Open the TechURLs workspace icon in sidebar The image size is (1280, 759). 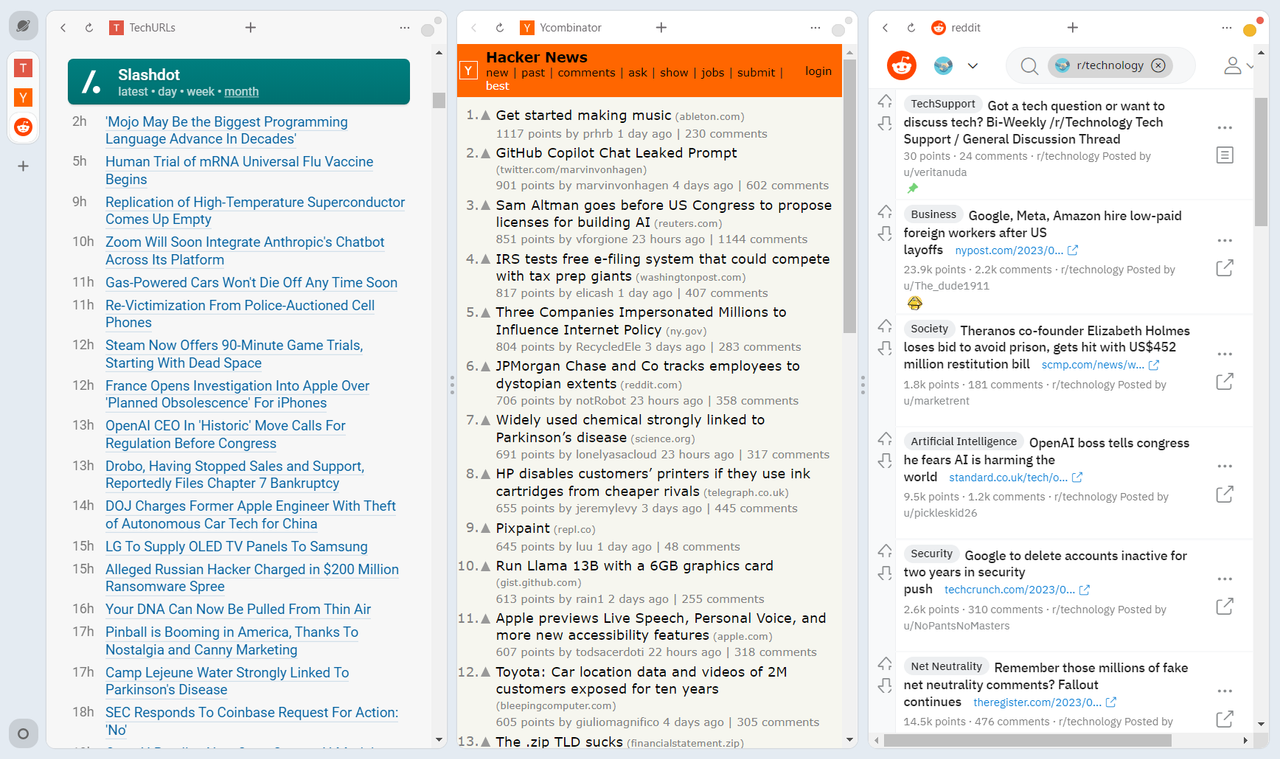point(22,68)
